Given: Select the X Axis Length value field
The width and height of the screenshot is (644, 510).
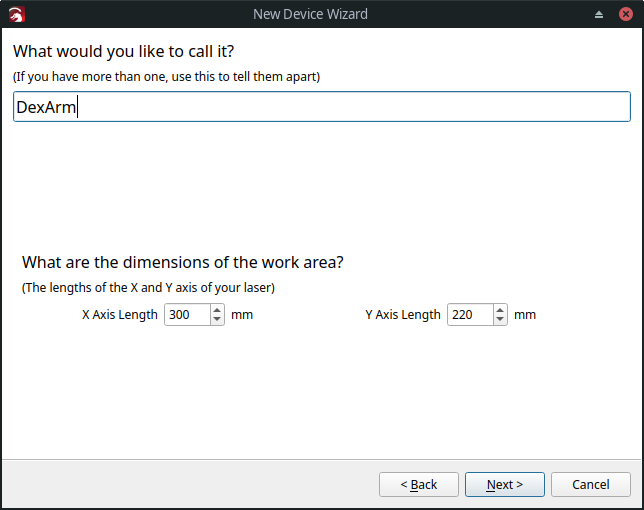Looking at the screenshot, I should point(188,315).
